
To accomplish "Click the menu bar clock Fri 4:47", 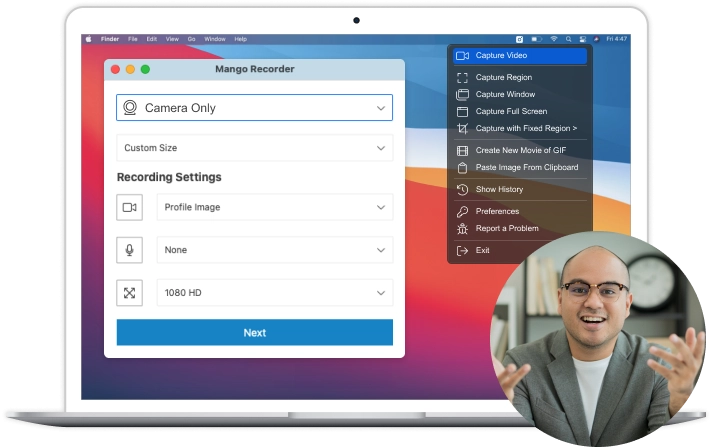I will tap(617, 39).
